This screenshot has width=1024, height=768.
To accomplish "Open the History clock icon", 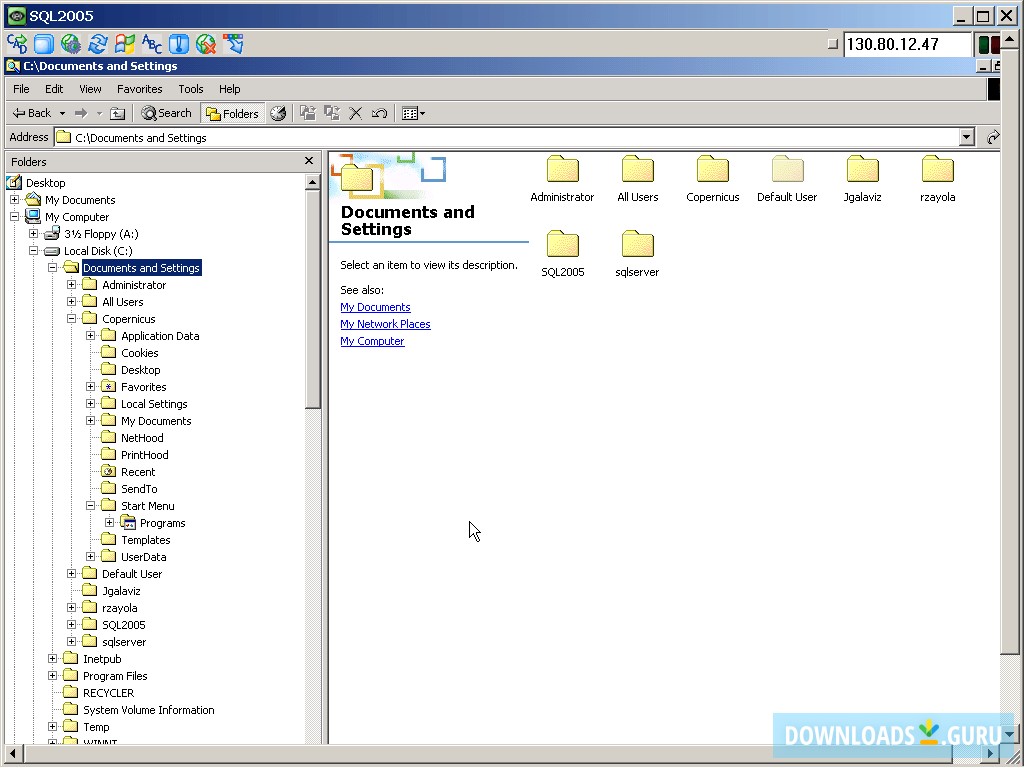I will coord(278,114).
